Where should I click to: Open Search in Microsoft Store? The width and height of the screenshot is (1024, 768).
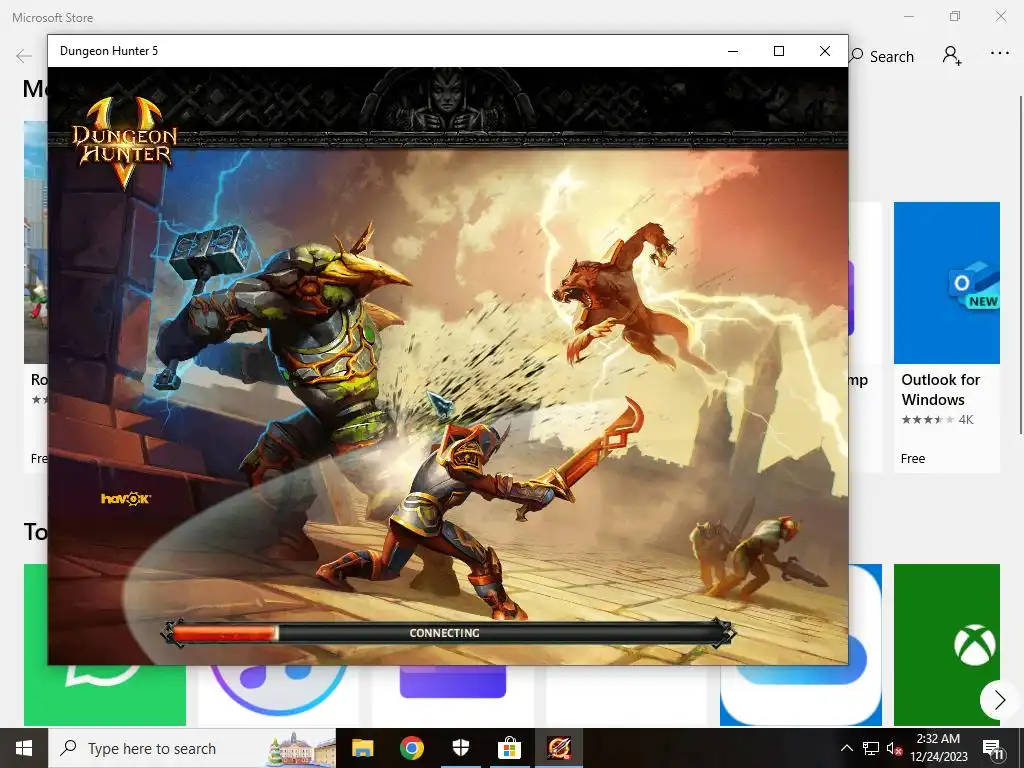point(882,56)
